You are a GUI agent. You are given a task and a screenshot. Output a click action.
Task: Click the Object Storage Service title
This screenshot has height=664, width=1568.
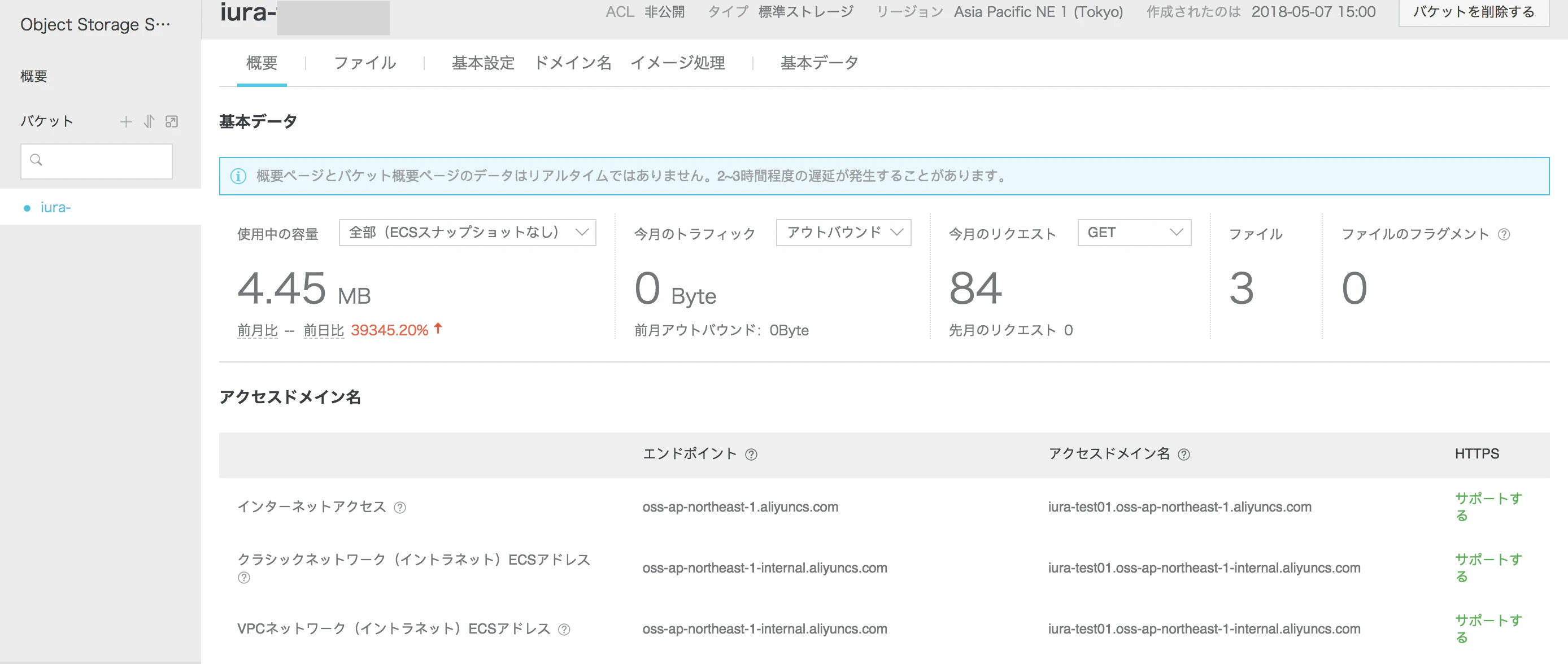(95, 24)
